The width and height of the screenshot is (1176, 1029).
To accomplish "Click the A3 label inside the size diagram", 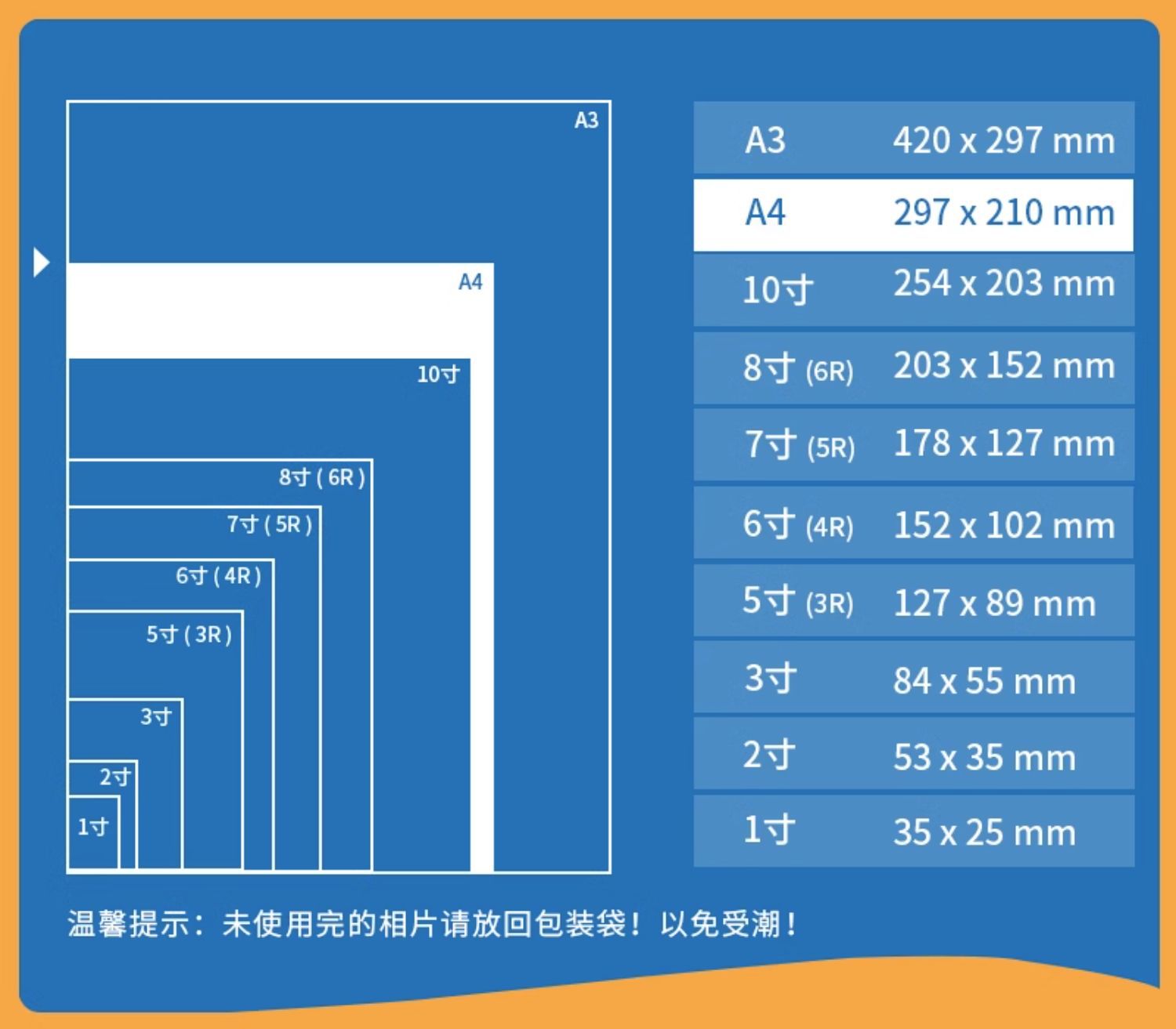I will (586, 120).
